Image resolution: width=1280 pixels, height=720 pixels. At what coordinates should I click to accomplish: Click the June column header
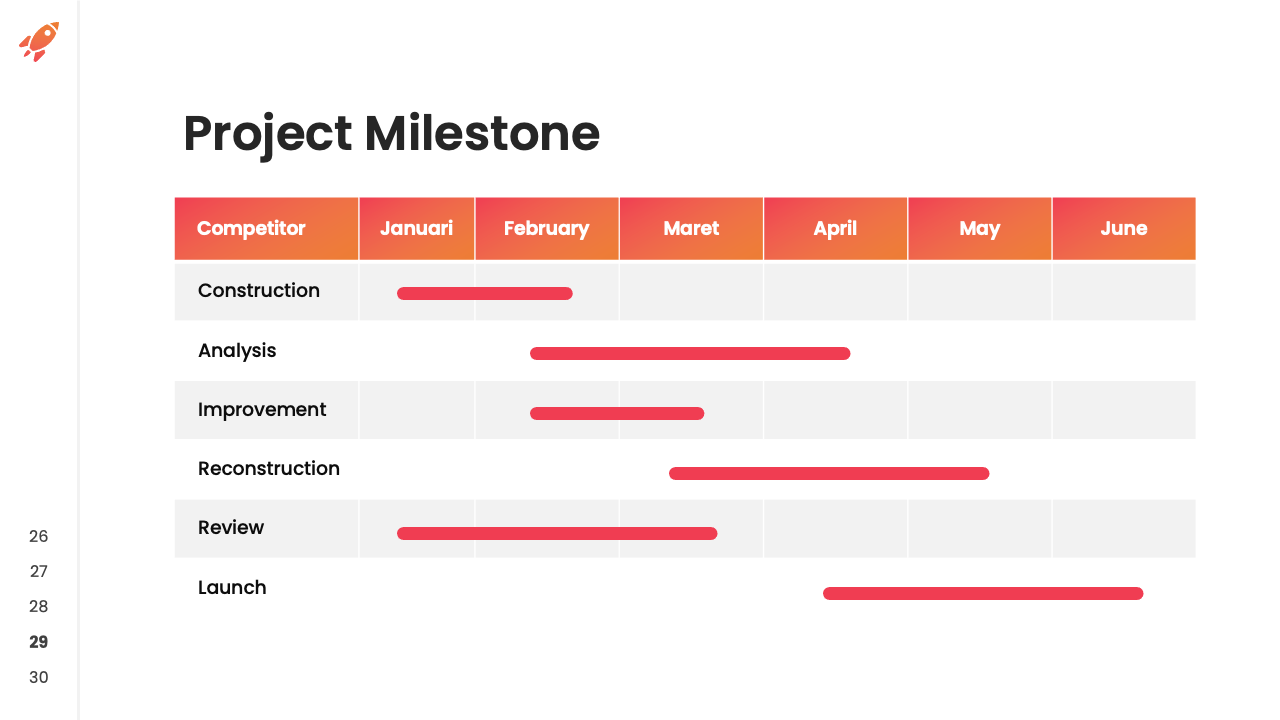[1123, 228]
